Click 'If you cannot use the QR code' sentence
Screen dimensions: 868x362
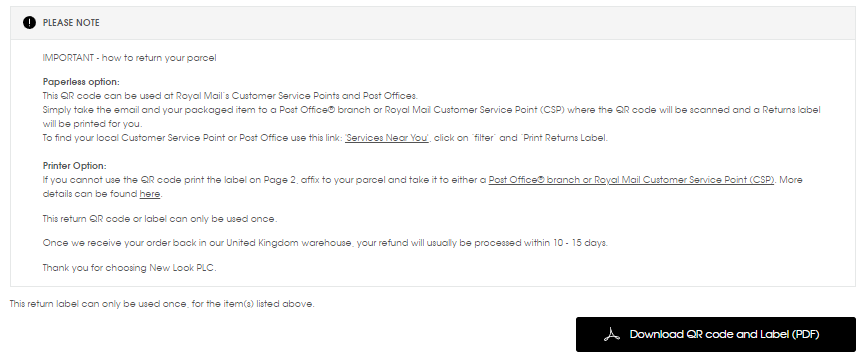tap(265, 180)
